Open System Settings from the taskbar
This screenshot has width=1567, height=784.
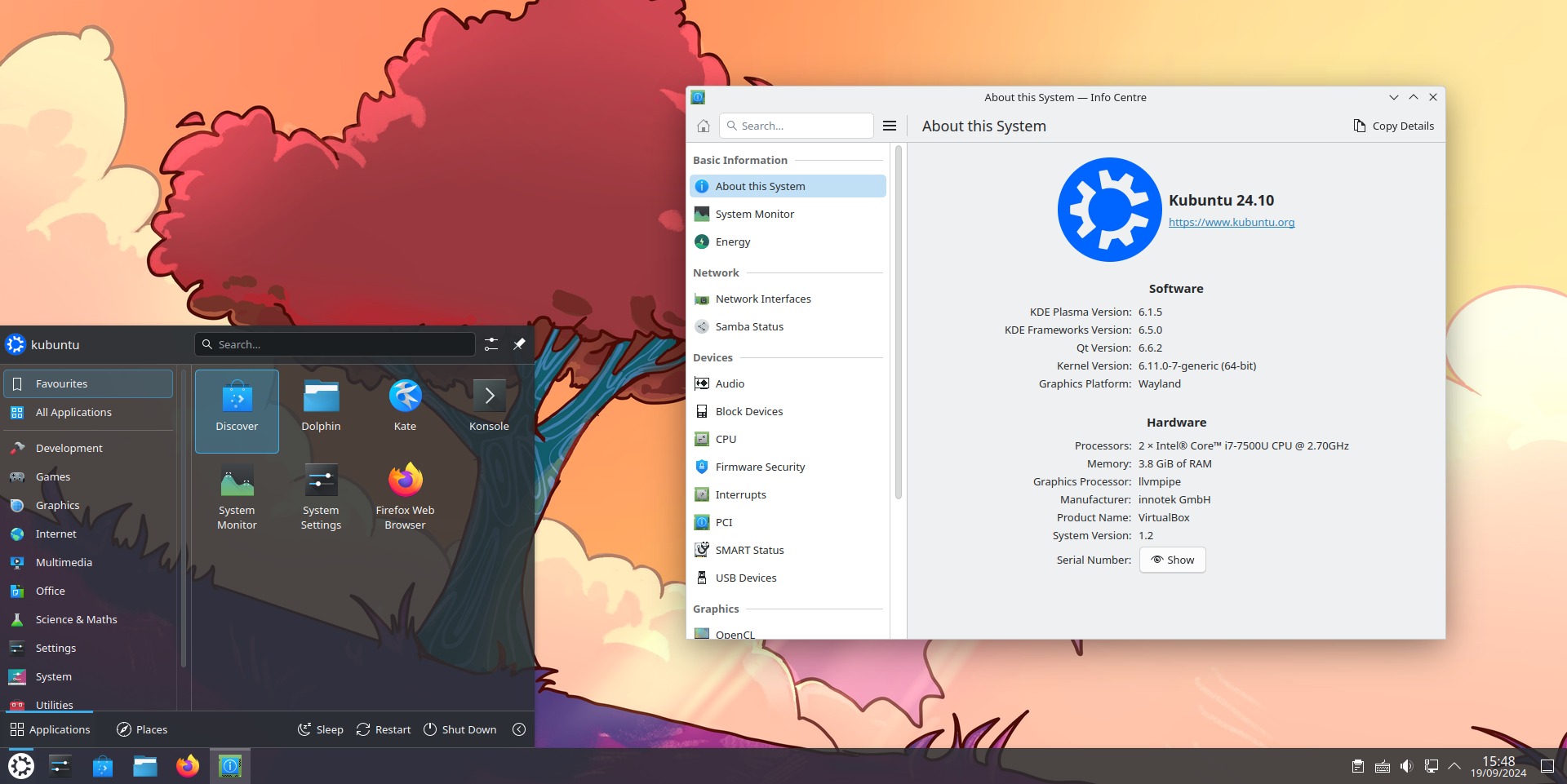(x=60, y=766)
